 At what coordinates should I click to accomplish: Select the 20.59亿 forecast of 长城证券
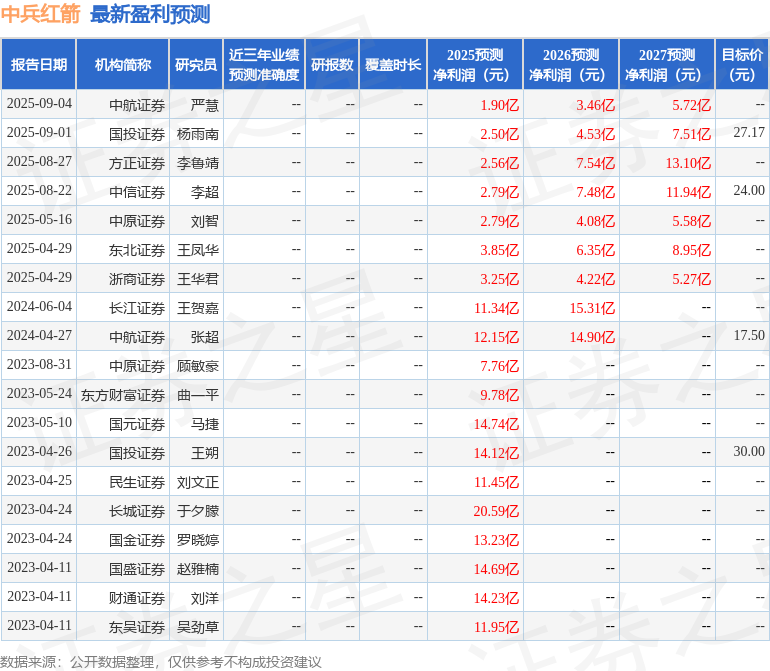point(496,511)
